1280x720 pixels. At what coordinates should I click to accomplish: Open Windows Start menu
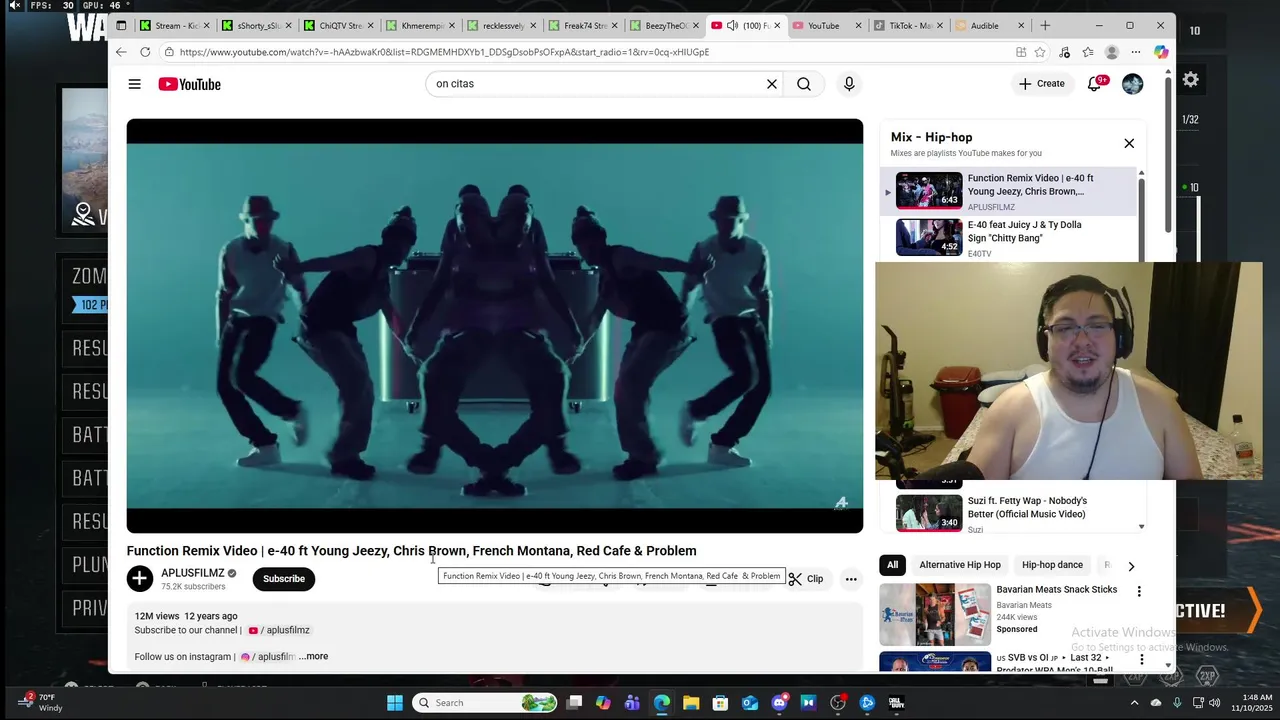coord(395,703)
